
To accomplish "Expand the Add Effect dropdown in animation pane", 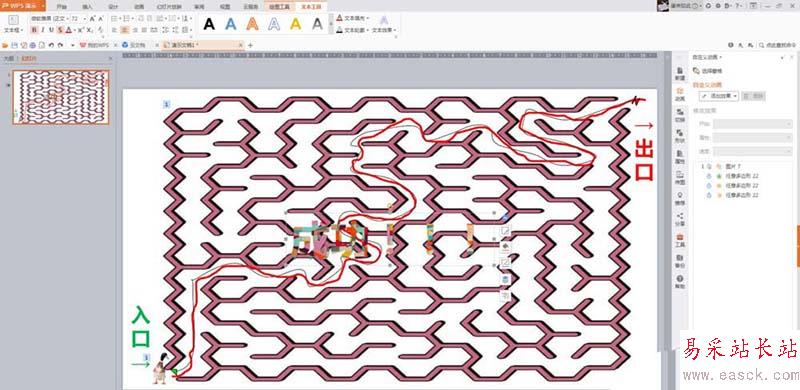I will point(719,96).
